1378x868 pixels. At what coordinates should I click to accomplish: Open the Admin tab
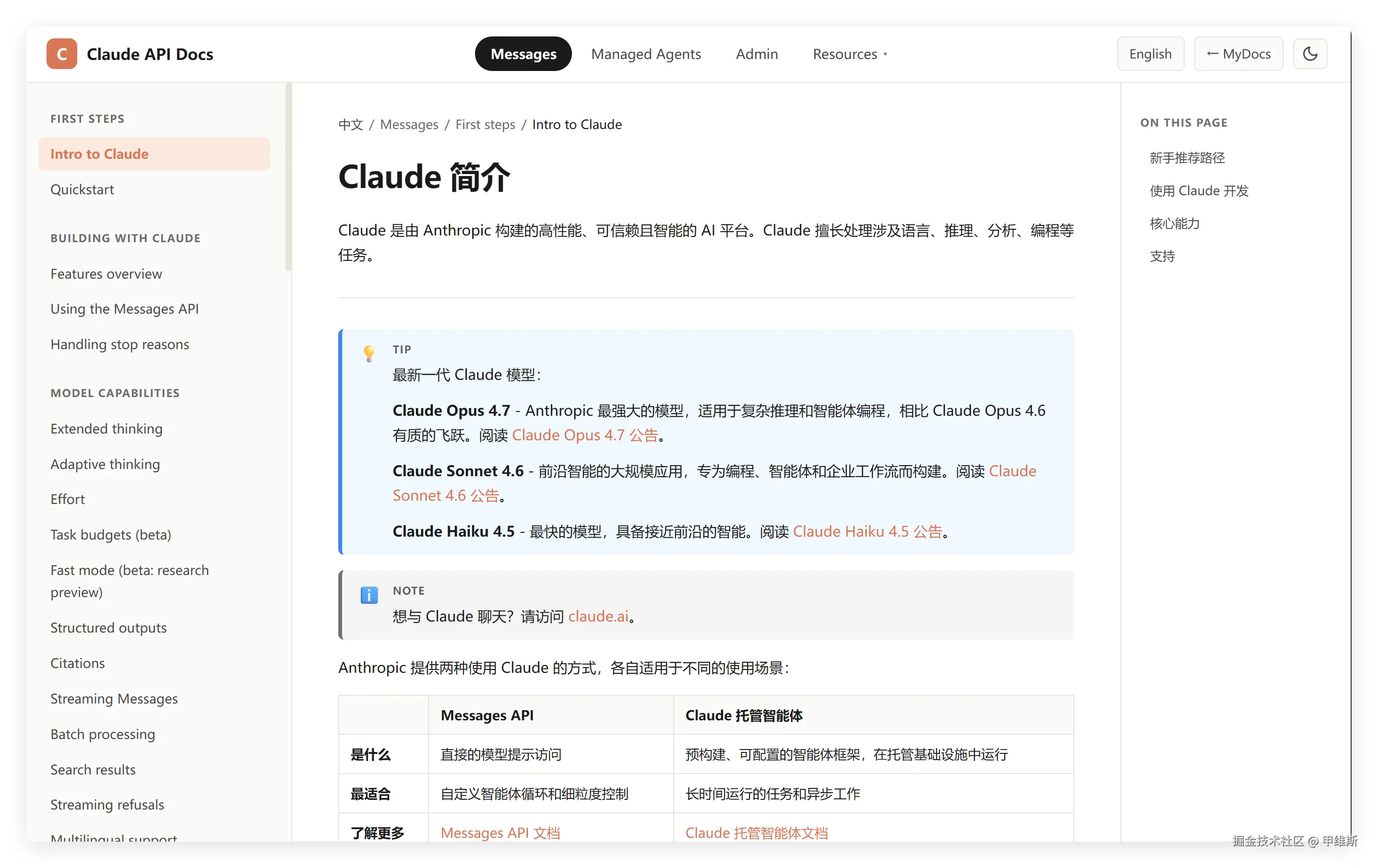point(757,54)
